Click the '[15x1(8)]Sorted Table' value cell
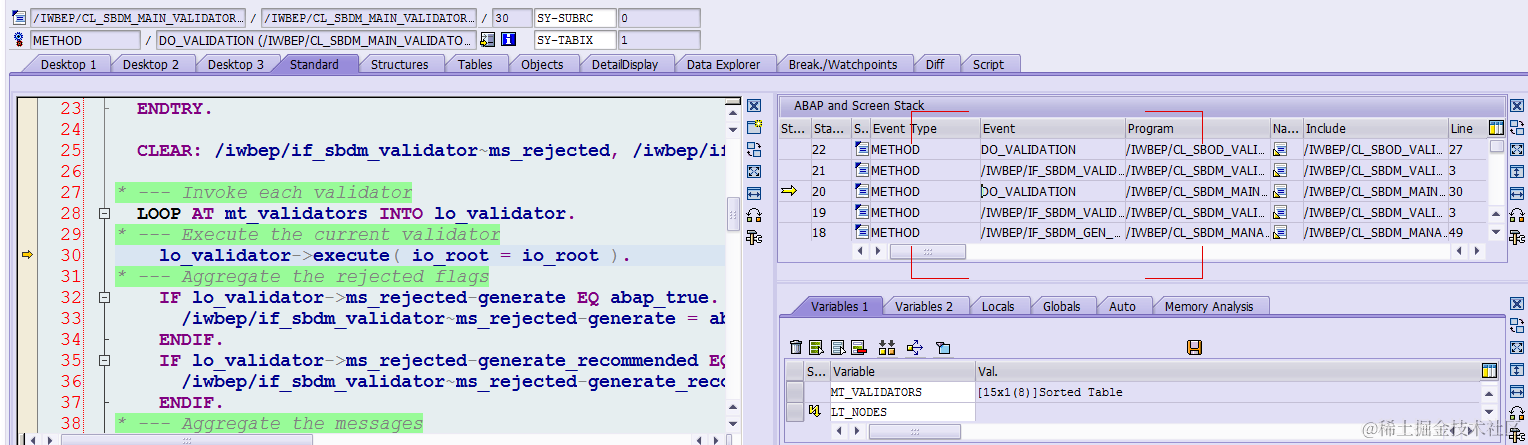The width and height of the screenshot is (1528, 445). [1227, 392]
